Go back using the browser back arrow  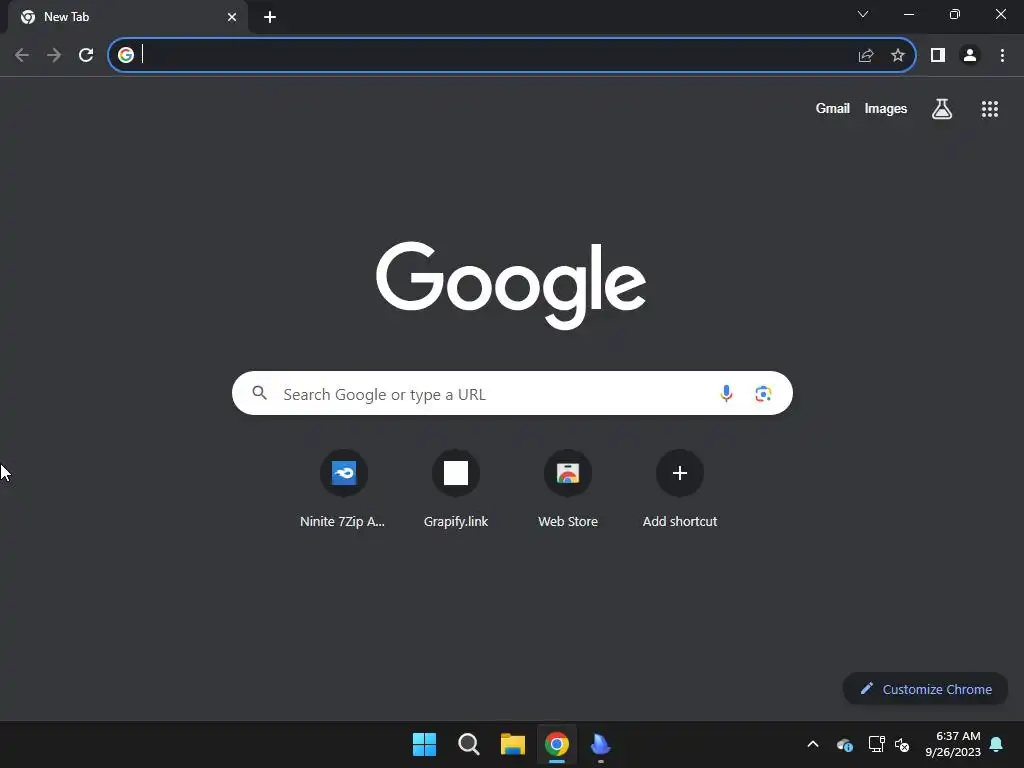point(22,55)
